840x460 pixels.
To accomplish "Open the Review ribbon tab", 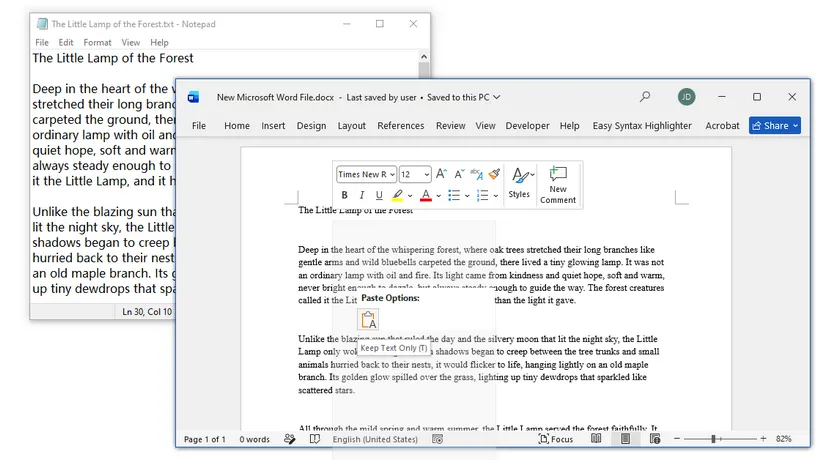I will pyautogui.click(x=451, y=126).
